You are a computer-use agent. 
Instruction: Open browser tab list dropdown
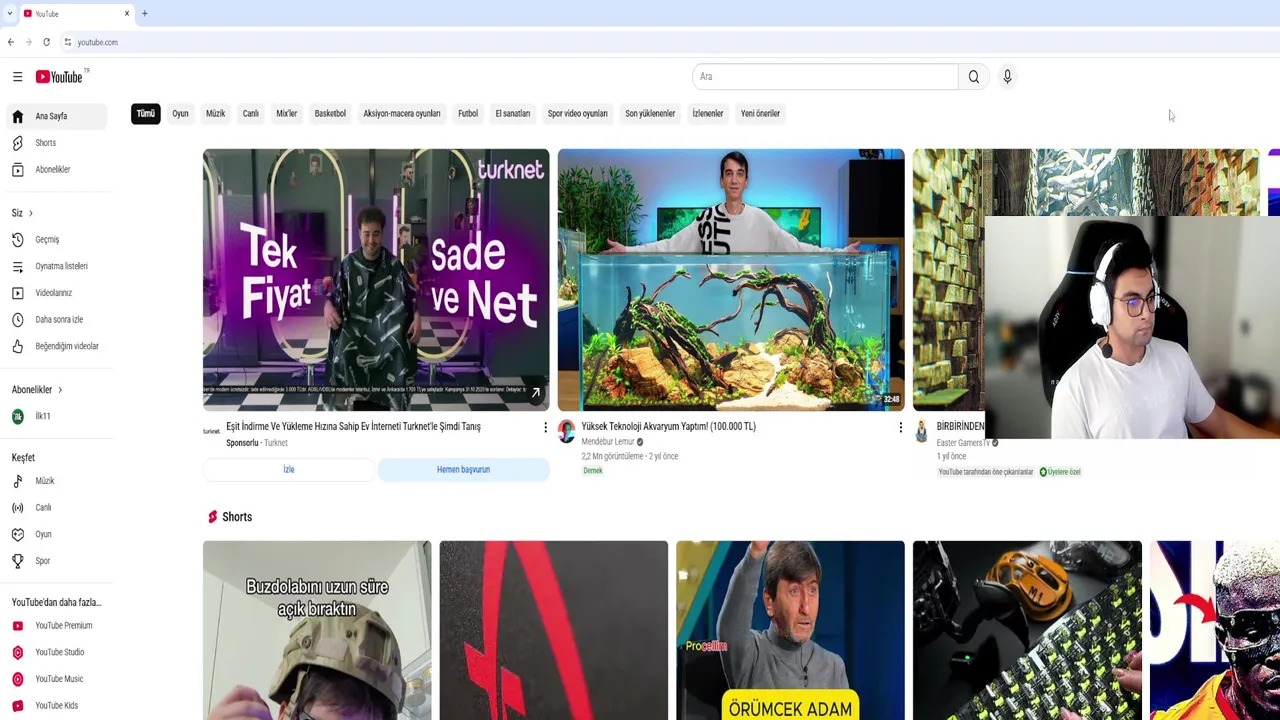tap(10, 14)
